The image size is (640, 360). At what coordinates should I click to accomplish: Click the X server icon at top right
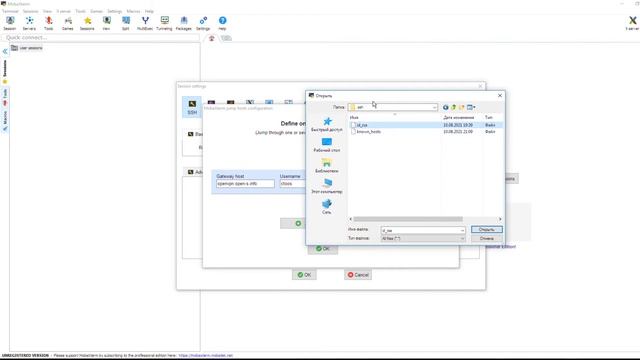point(632,23)
